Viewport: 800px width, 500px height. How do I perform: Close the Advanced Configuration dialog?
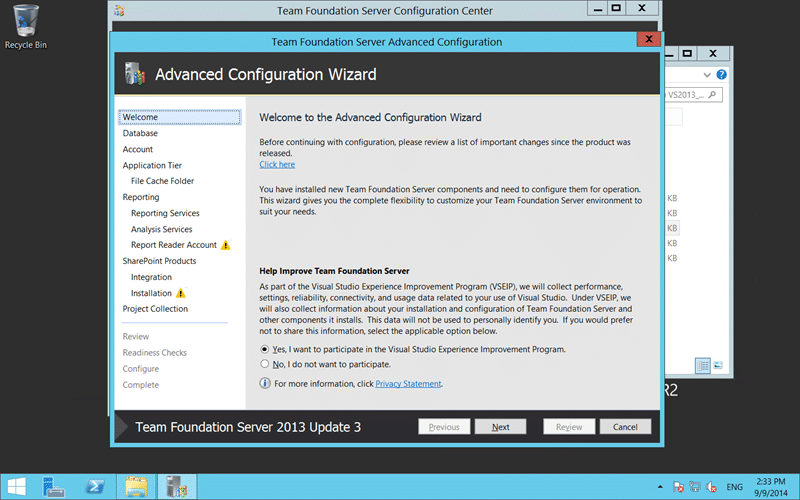coord(648,39)
